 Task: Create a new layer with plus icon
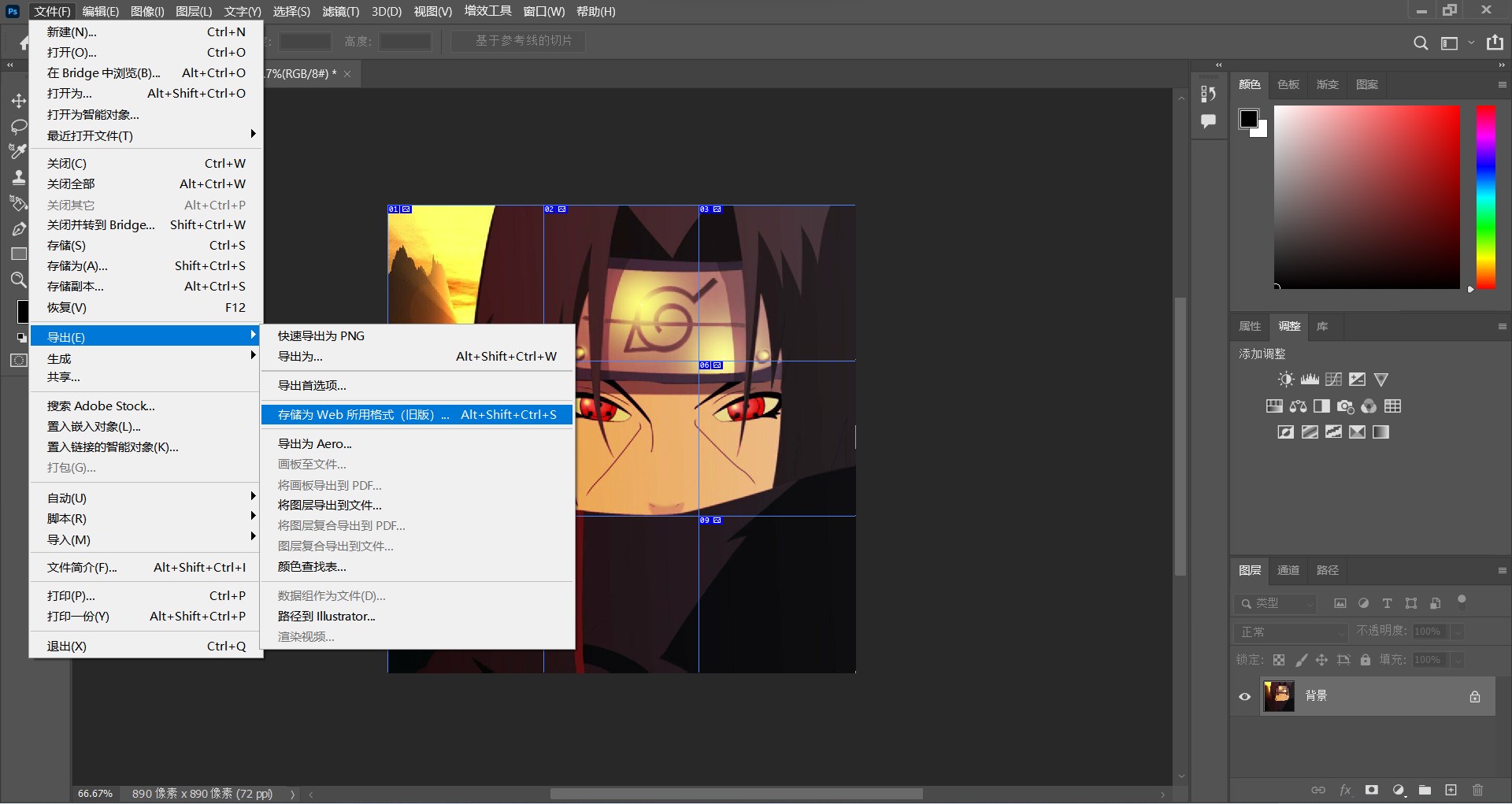coord(1451,790)
